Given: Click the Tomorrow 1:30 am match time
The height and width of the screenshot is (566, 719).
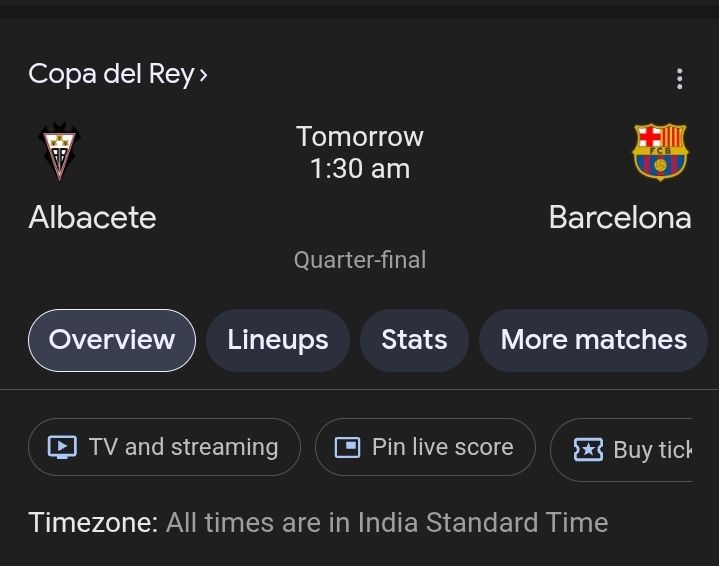Looking at the screenshot, I should (x=360, y=152).
